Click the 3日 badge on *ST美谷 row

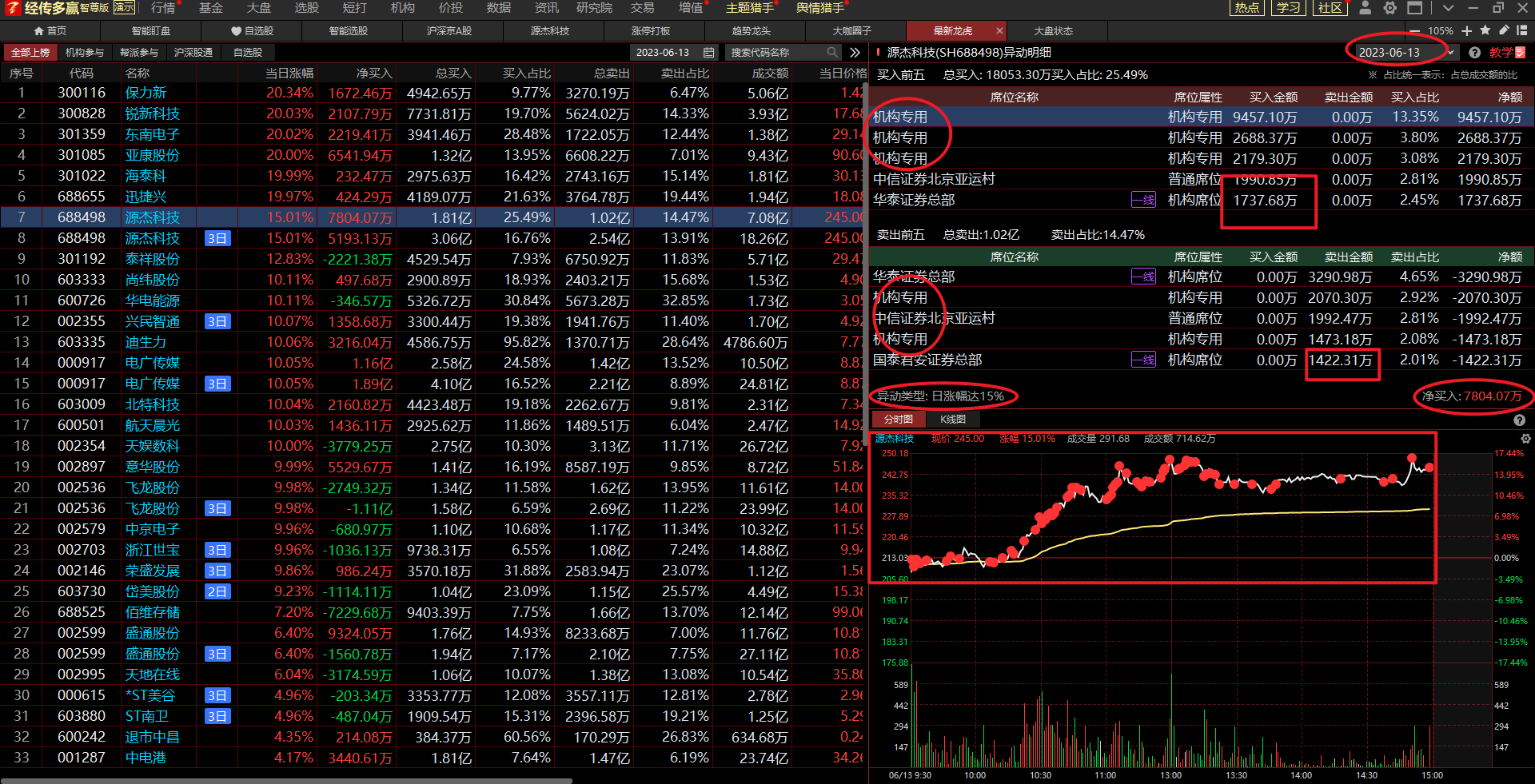pos(217,695)
